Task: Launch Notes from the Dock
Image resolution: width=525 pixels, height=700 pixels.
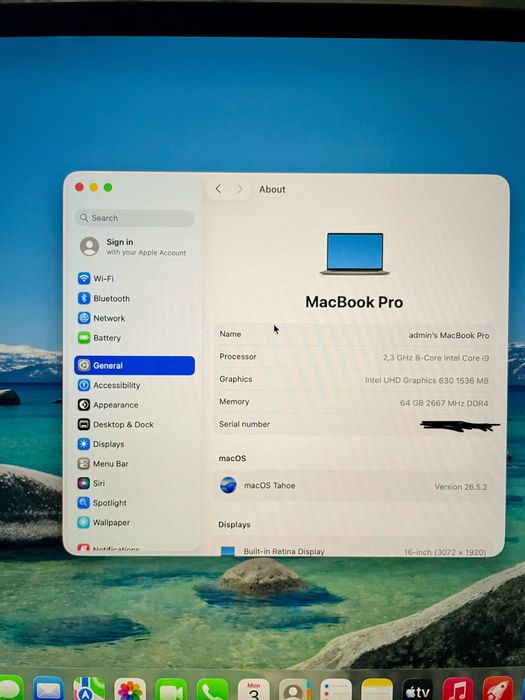Action: pos(377,689)
